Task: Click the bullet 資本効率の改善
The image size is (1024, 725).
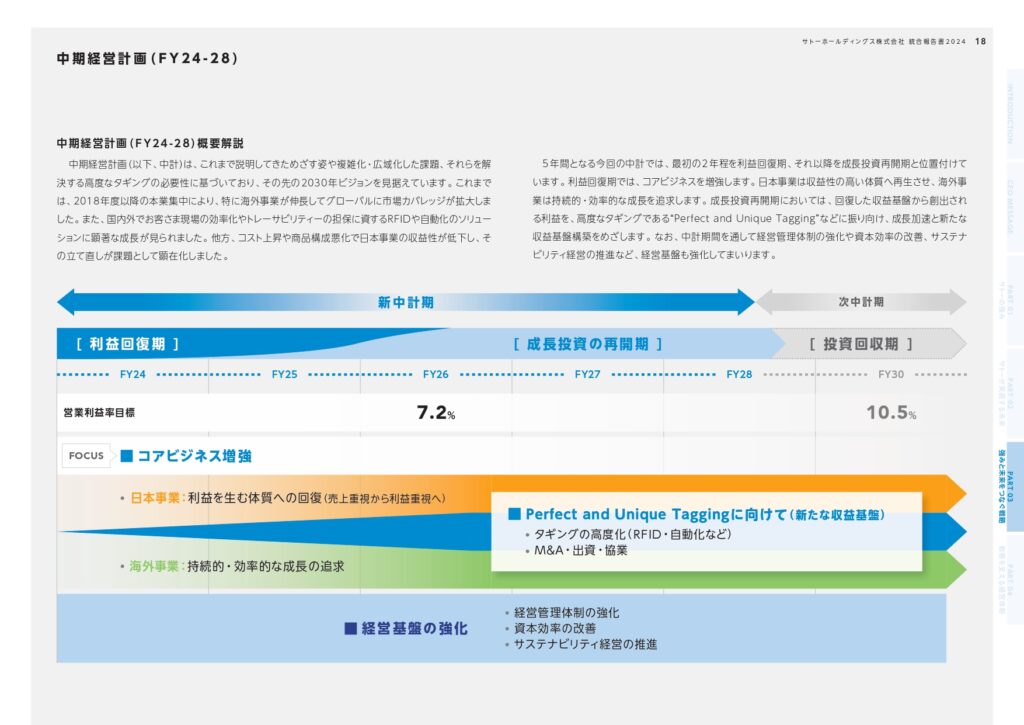Action: (x=551, y=628)
